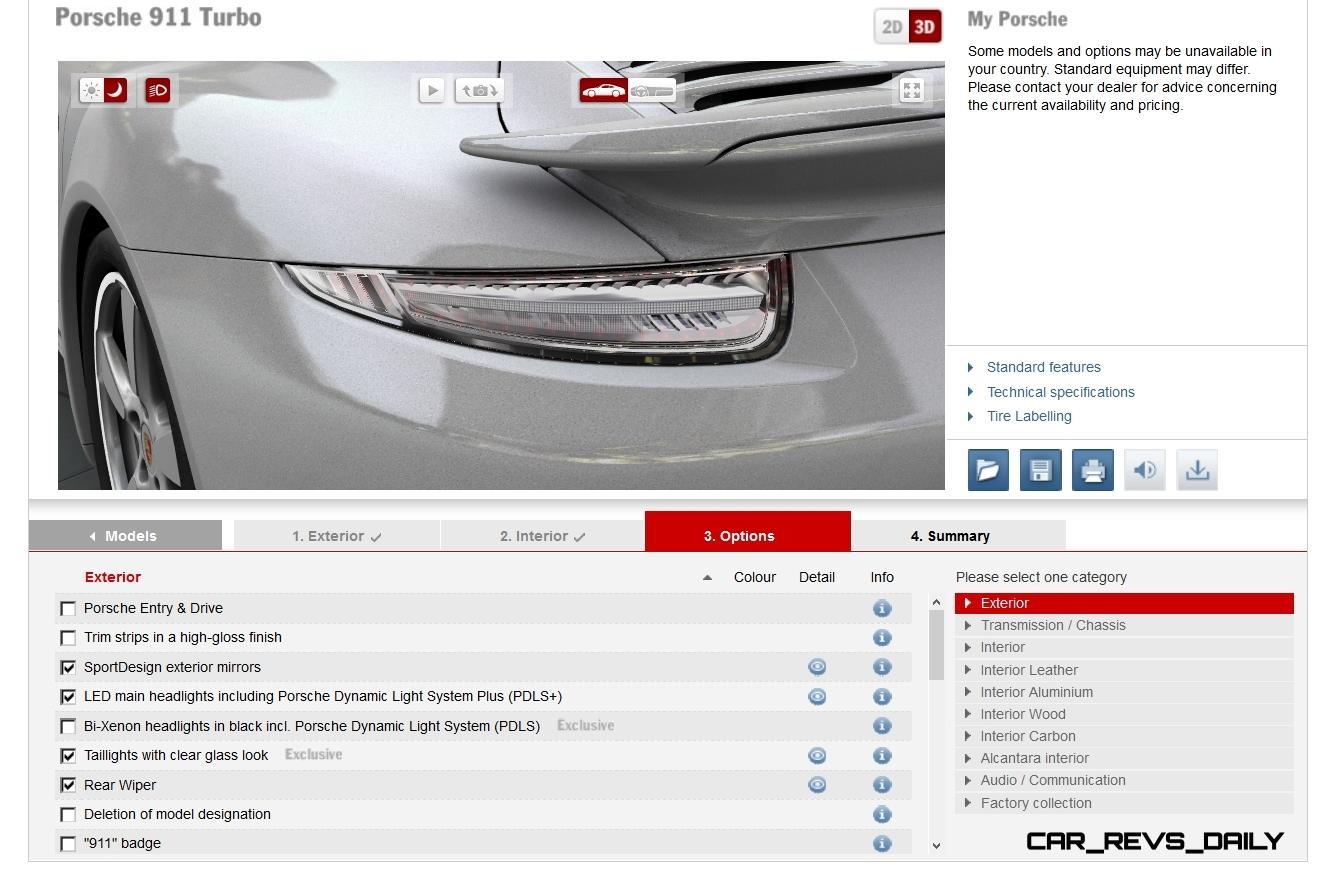Expand Alcantara interior category
Image resolution: width=1329 pixels, height=882 pixels.
coord(1124,758)
